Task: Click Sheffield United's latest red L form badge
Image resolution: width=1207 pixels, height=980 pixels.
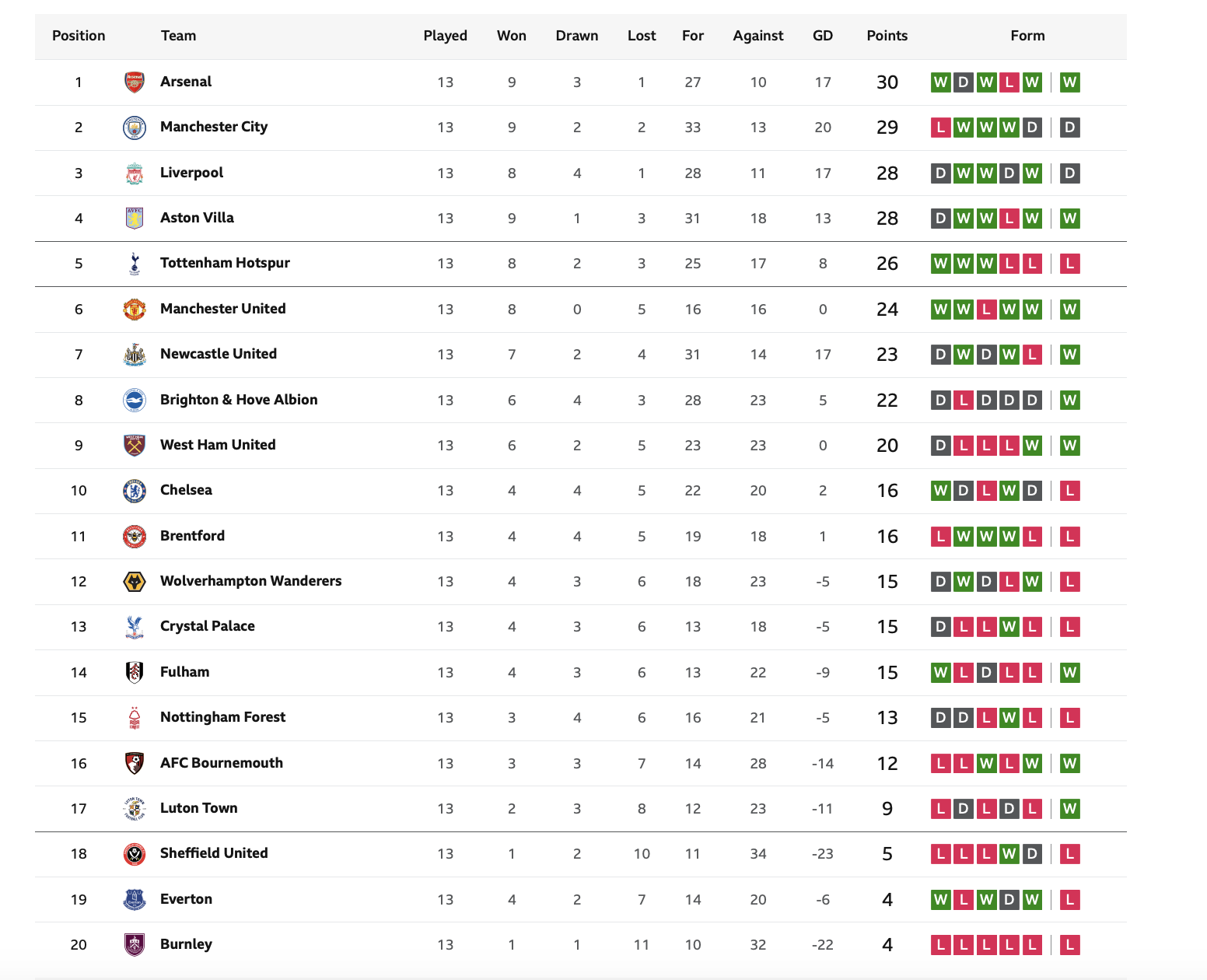Action: coord(1070,854)
